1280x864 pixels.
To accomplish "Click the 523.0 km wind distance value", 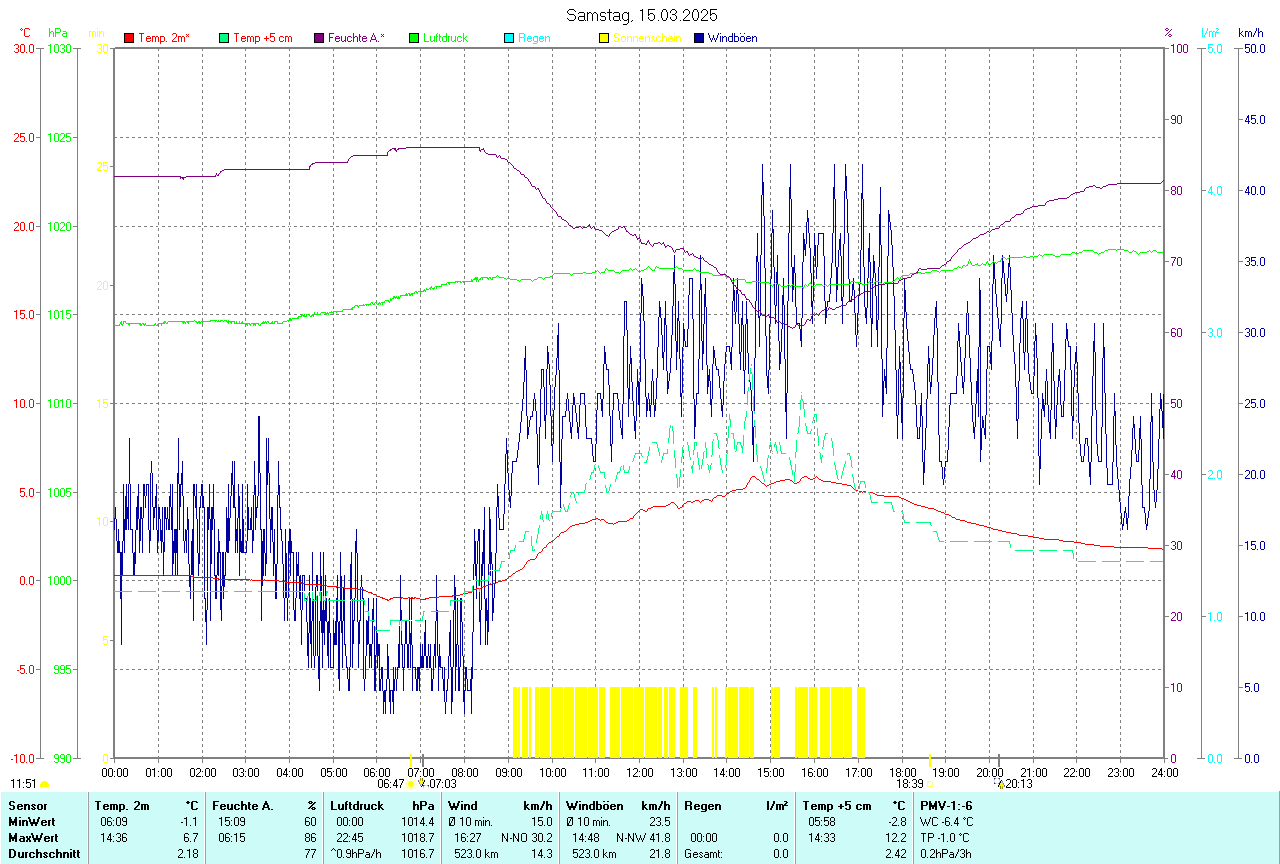I will (475, 854).
